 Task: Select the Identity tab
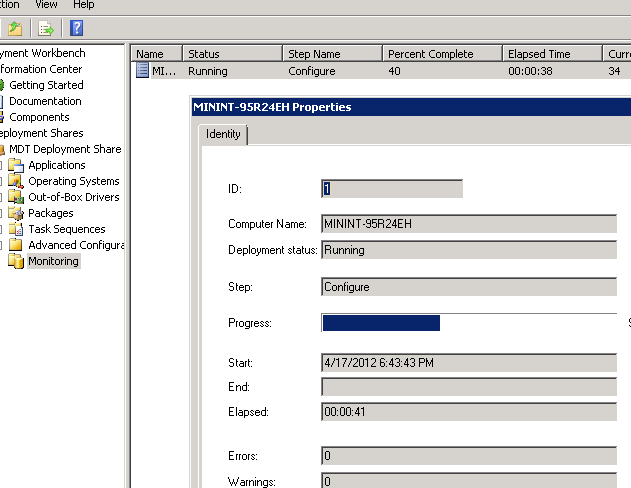pos(223,134)
